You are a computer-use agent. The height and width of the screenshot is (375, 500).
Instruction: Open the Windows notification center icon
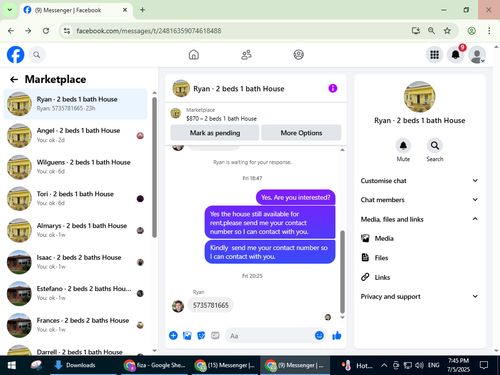(484, 365)
